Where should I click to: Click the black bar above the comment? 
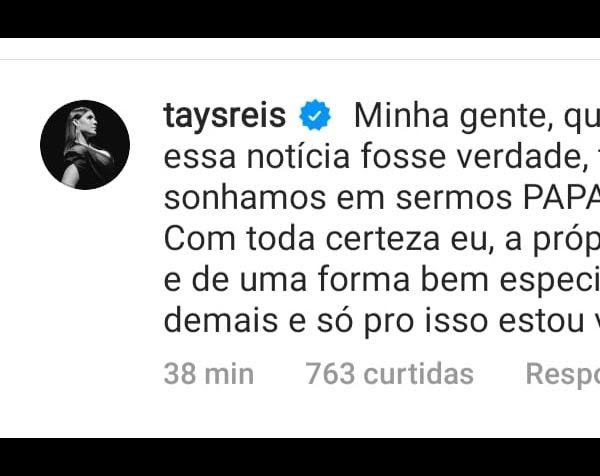coord(300,19)
